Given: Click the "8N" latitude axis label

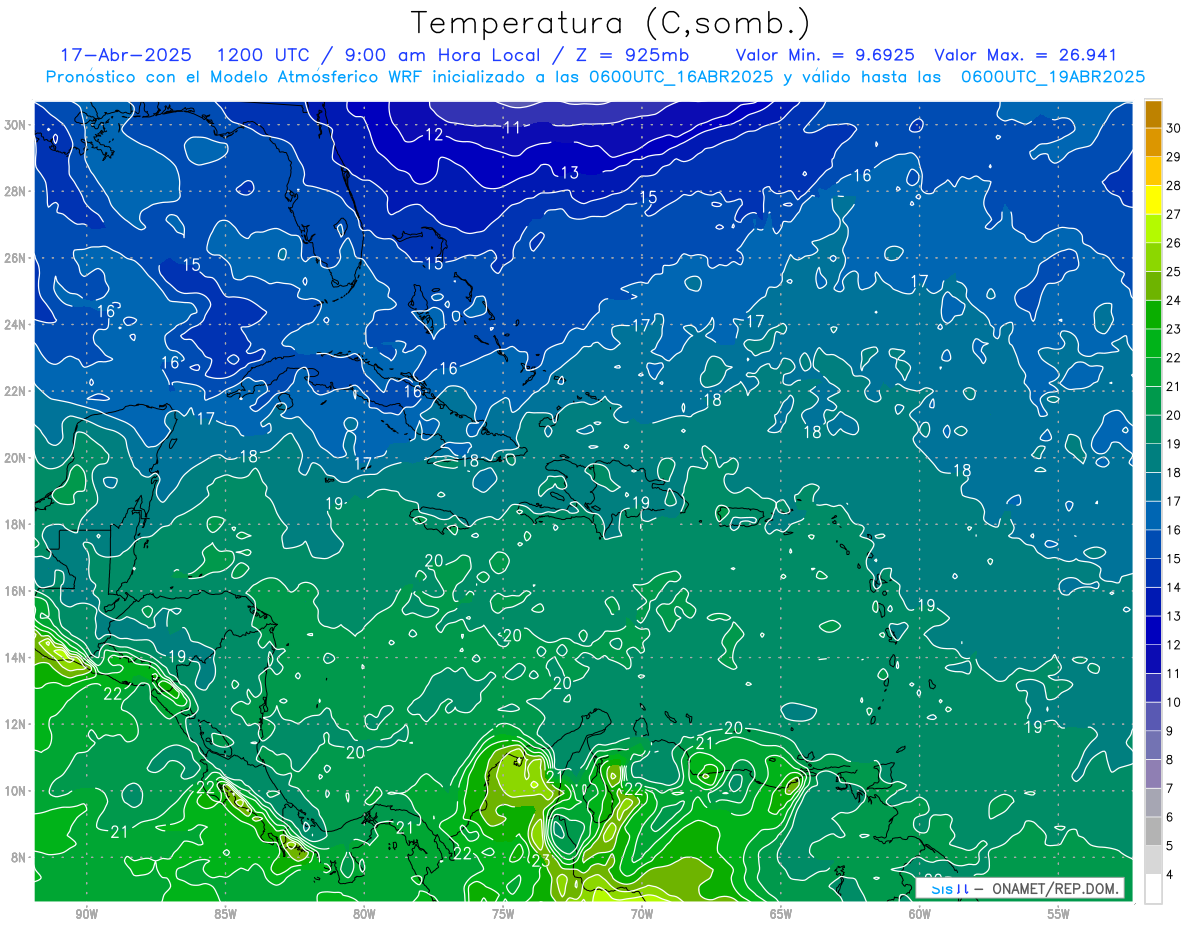Looking at the screenshot, I should [x=19, y=857].
